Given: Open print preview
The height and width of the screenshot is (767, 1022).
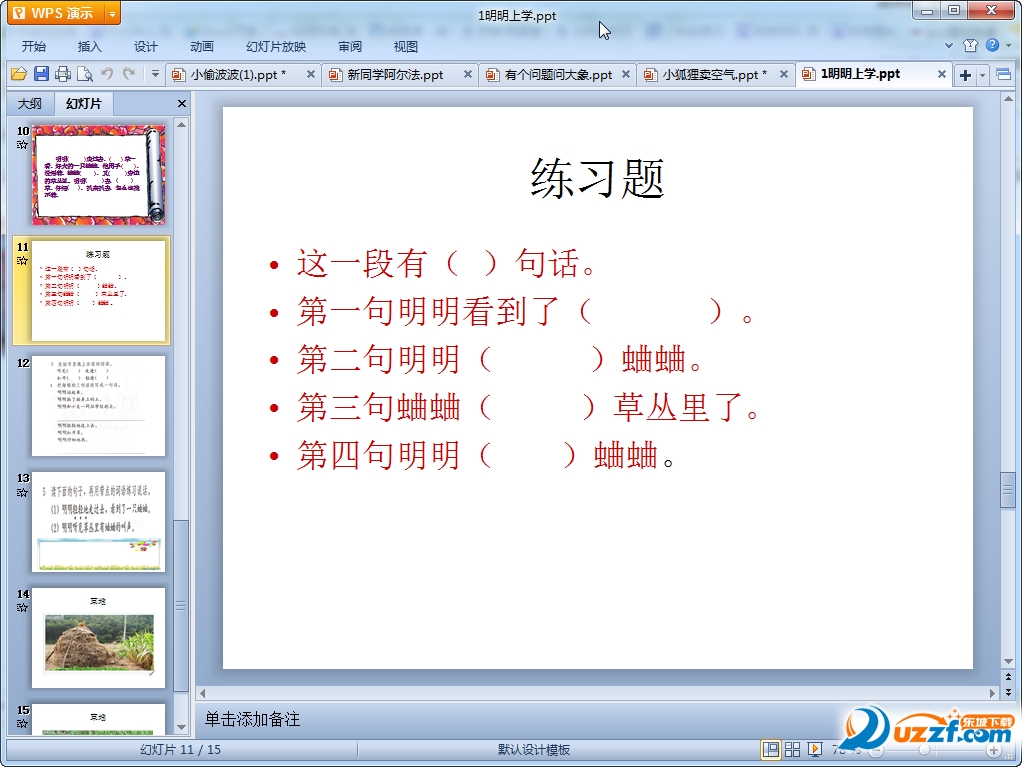Looking at the screenshot, I should (85, 74).
